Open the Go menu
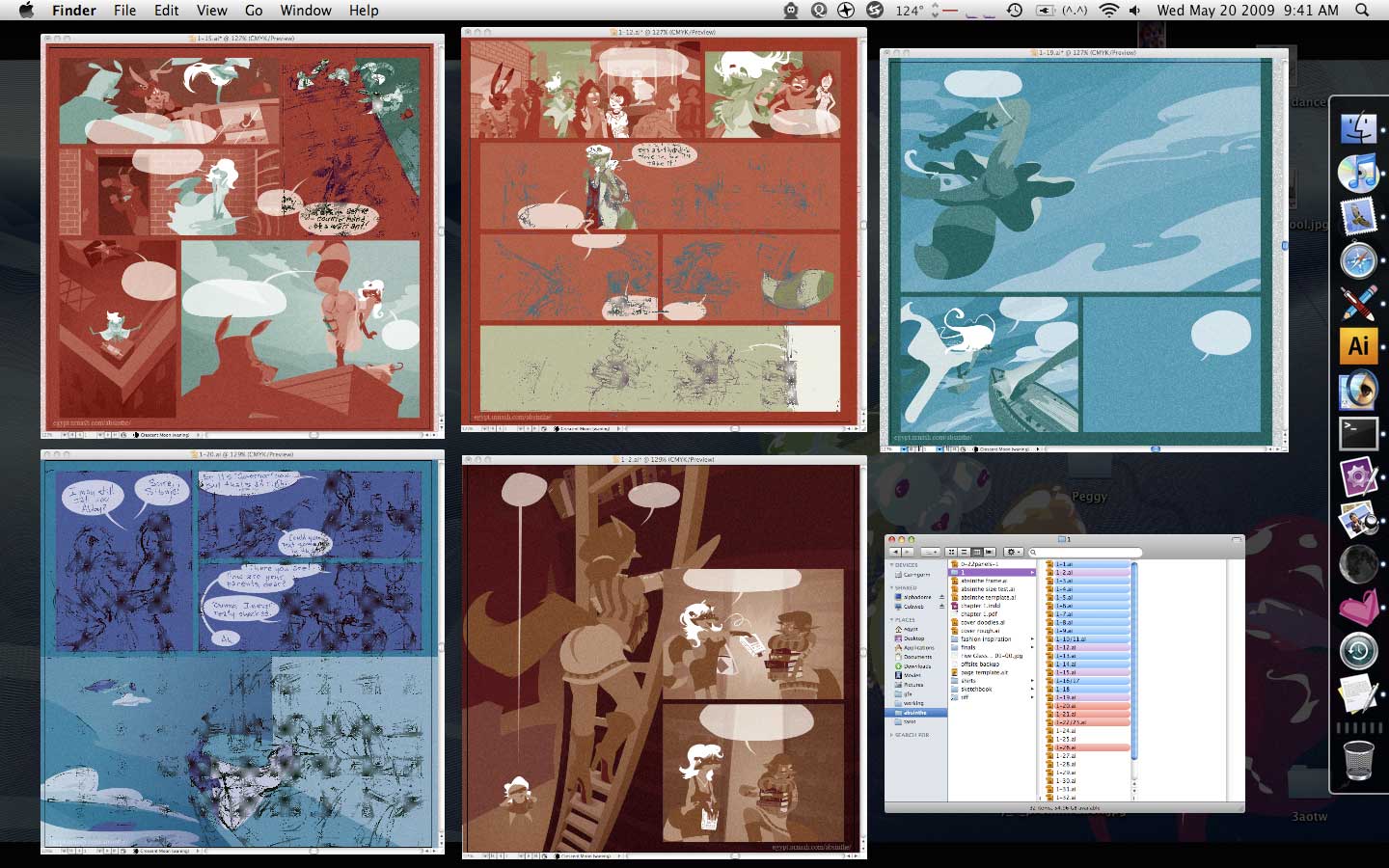The image size is (1389, 868). (x=254, y=11)
